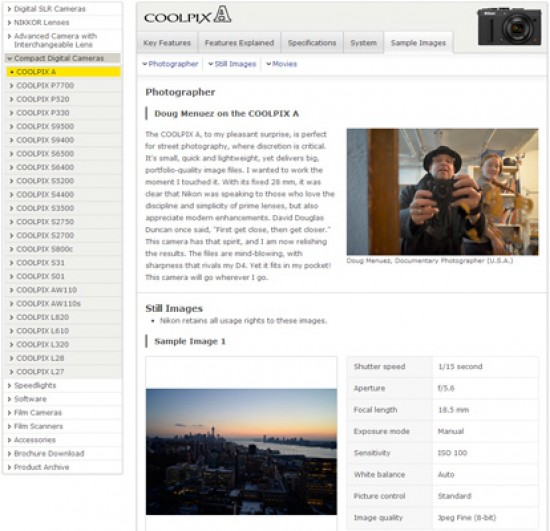Open COOLPIX AW110s in the sidebar

click(63, 304)
